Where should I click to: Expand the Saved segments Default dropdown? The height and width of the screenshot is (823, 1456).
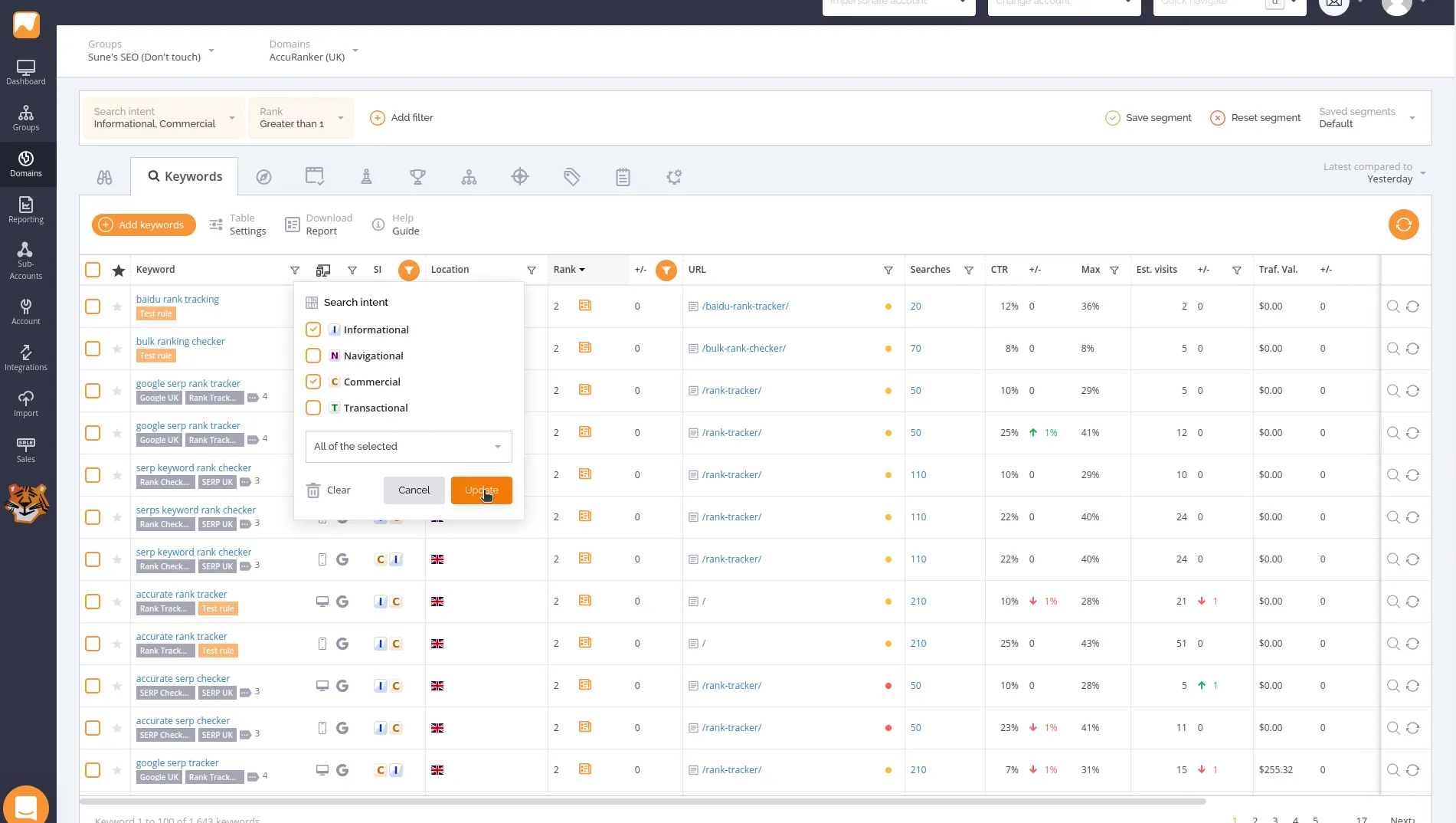1367,117
